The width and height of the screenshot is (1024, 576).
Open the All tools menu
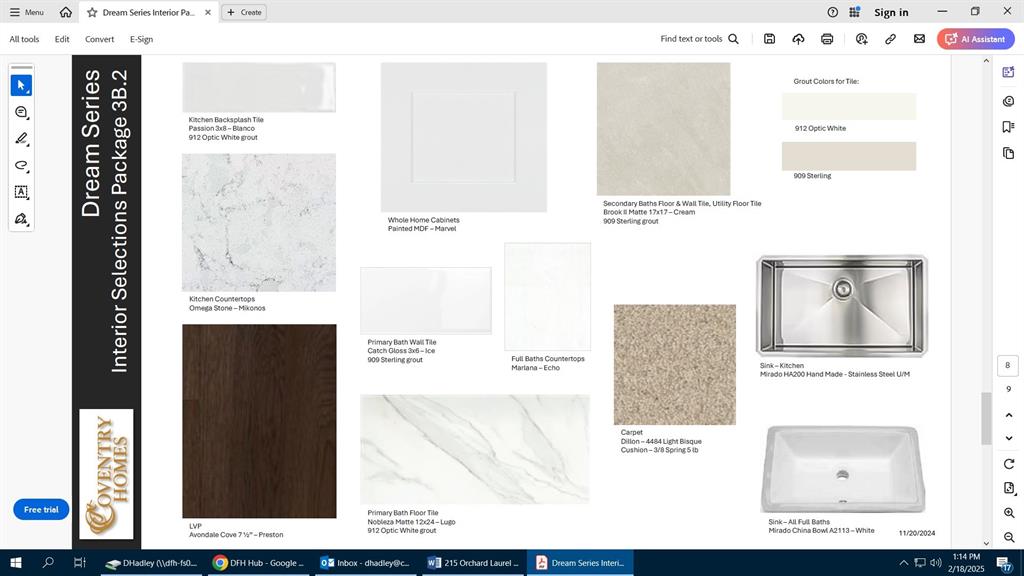24,39
